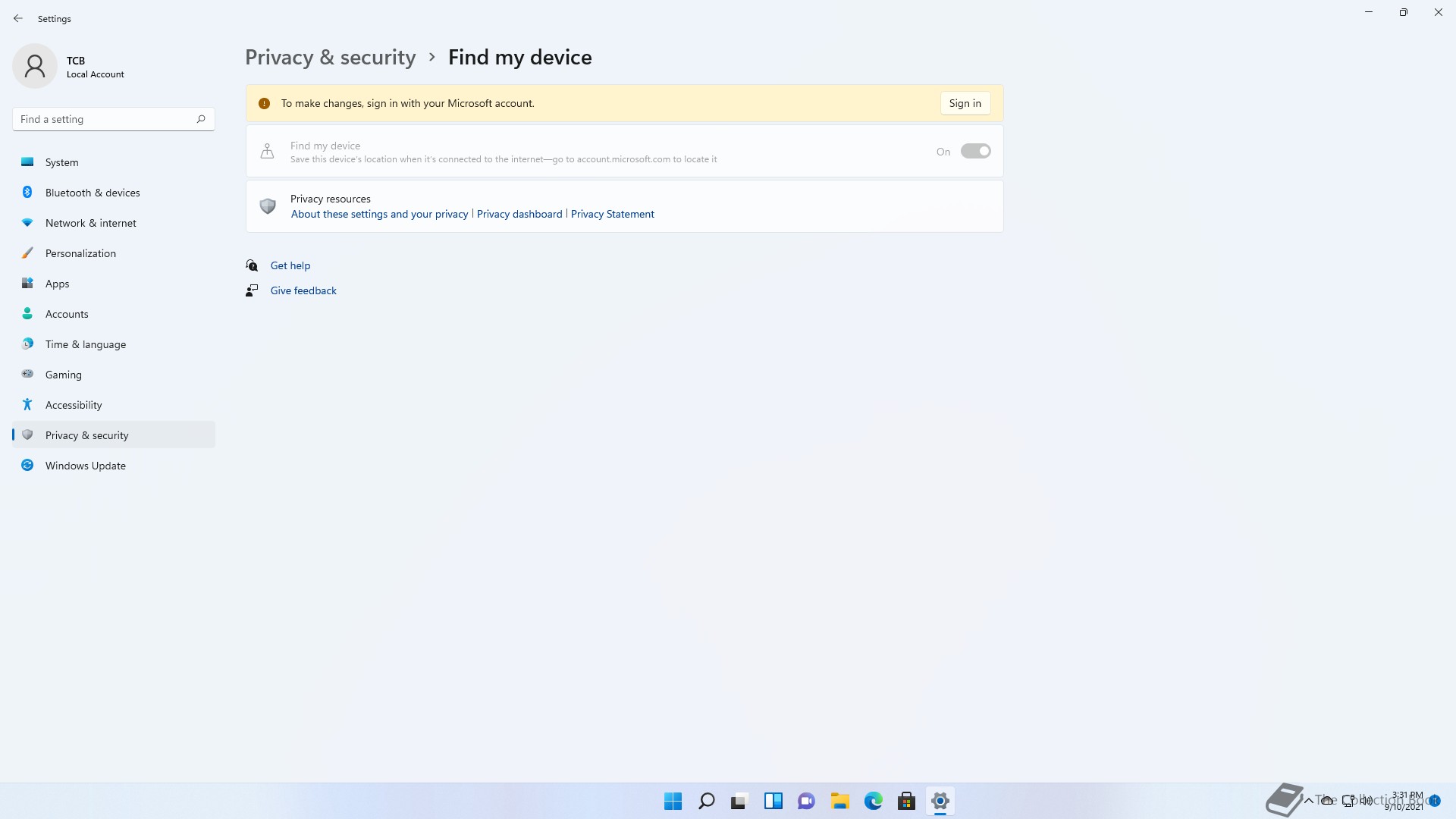Go to Network & internet

point(114,222)
